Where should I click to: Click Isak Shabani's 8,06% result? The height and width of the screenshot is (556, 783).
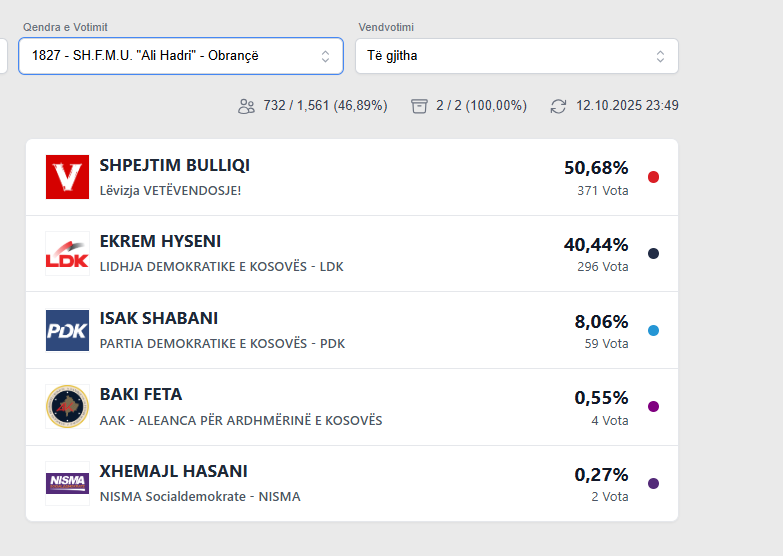601,322
